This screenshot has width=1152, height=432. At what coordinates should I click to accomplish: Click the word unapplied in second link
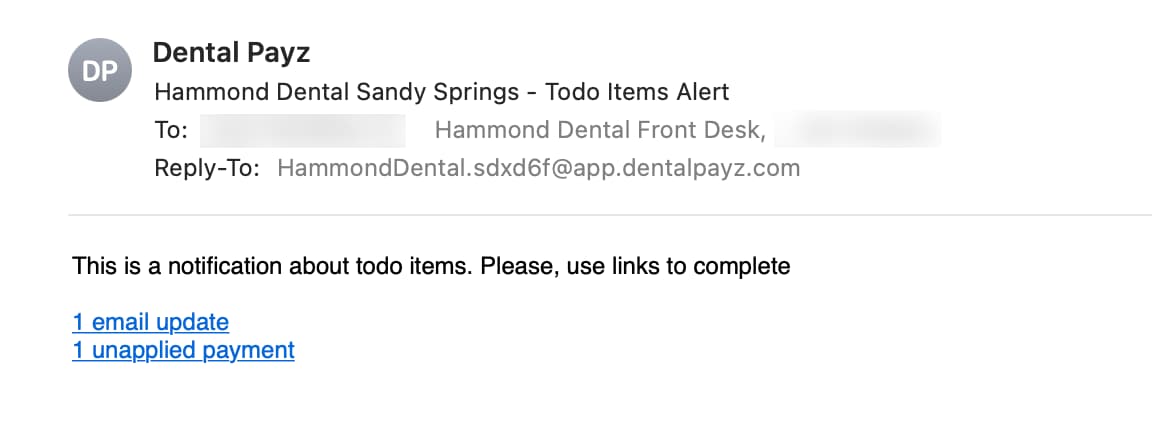pyautogui.click(x=143, y=350)
